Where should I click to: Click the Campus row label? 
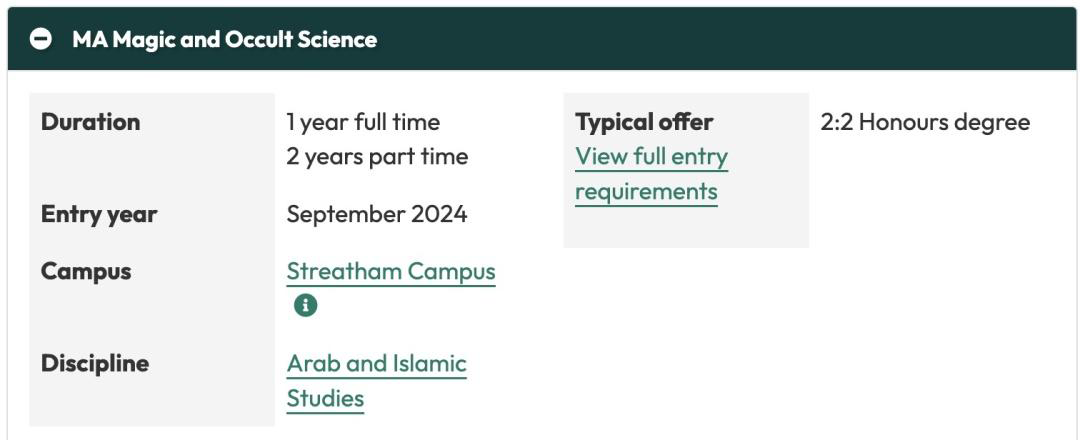coord(85,271)
